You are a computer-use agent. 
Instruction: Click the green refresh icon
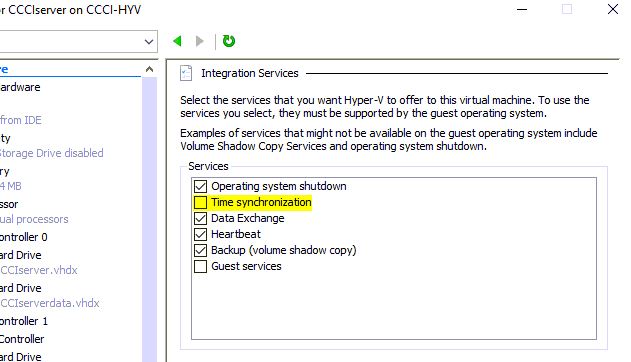229,41
